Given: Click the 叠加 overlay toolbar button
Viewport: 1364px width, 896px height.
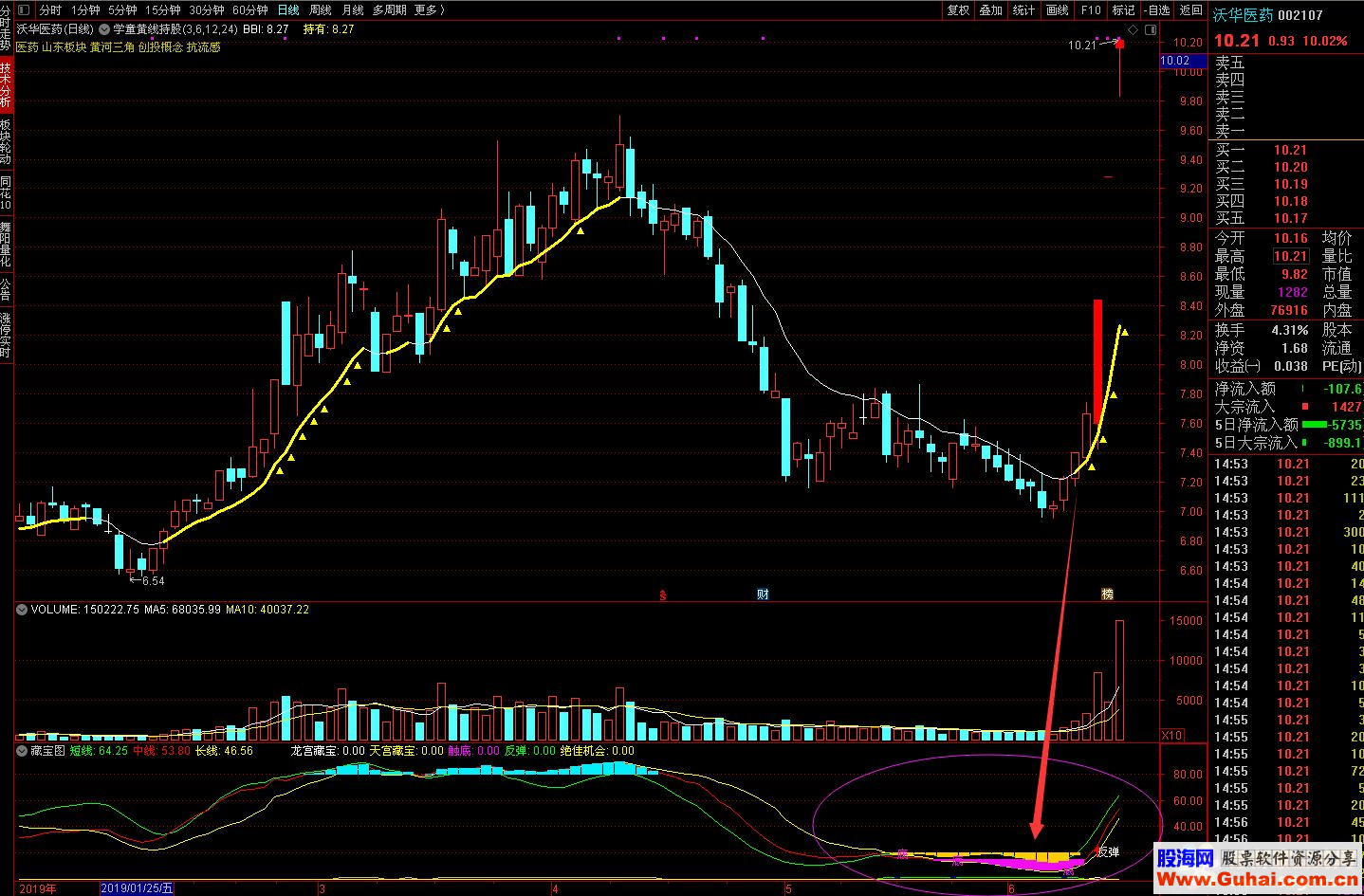Looking at the screenshot, I should (x=991, y=9).
